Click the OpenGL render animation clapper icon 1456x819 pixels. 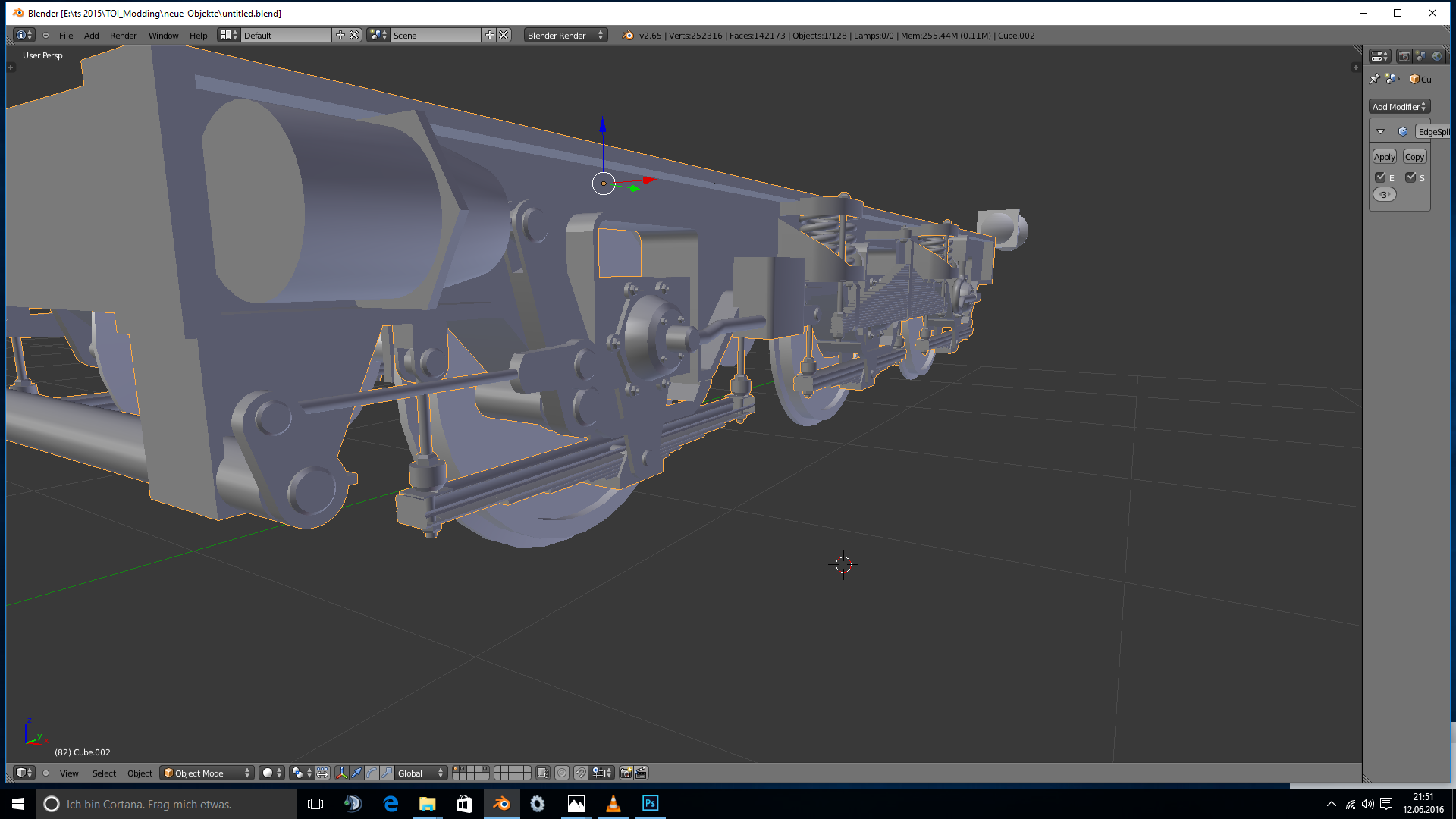(x=641, y=773)
